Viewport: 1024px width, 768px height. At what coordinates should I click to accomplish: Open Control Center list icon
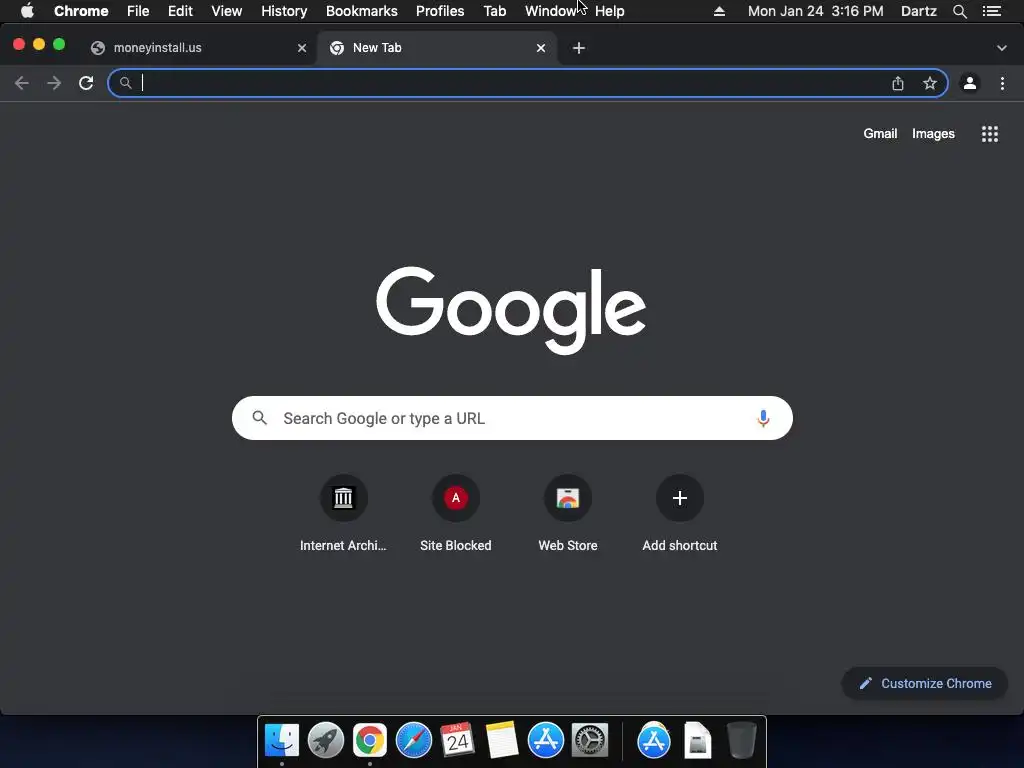(x=992, y=11)
